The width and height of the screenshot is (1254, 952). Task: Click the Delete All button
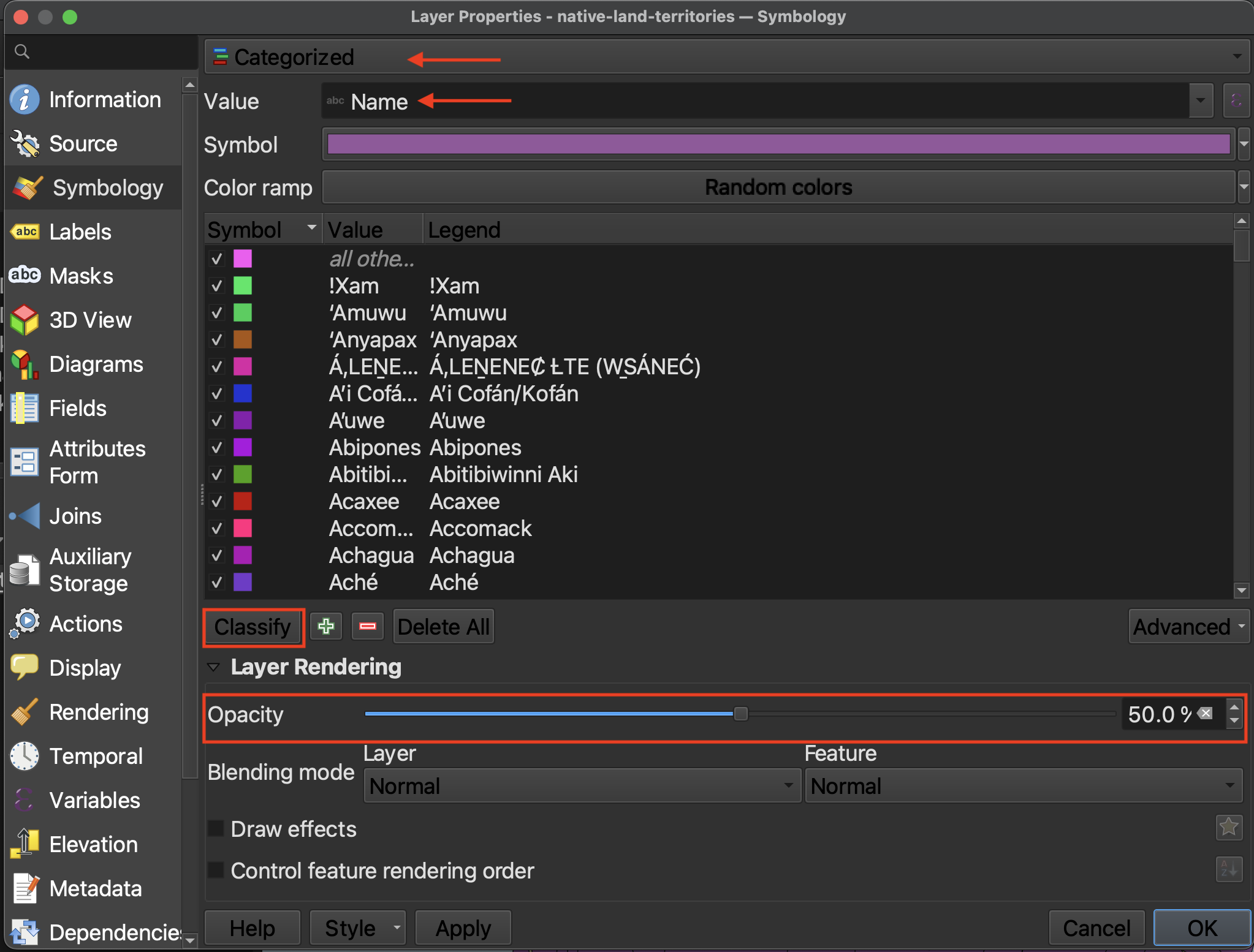tap(443, 626)
